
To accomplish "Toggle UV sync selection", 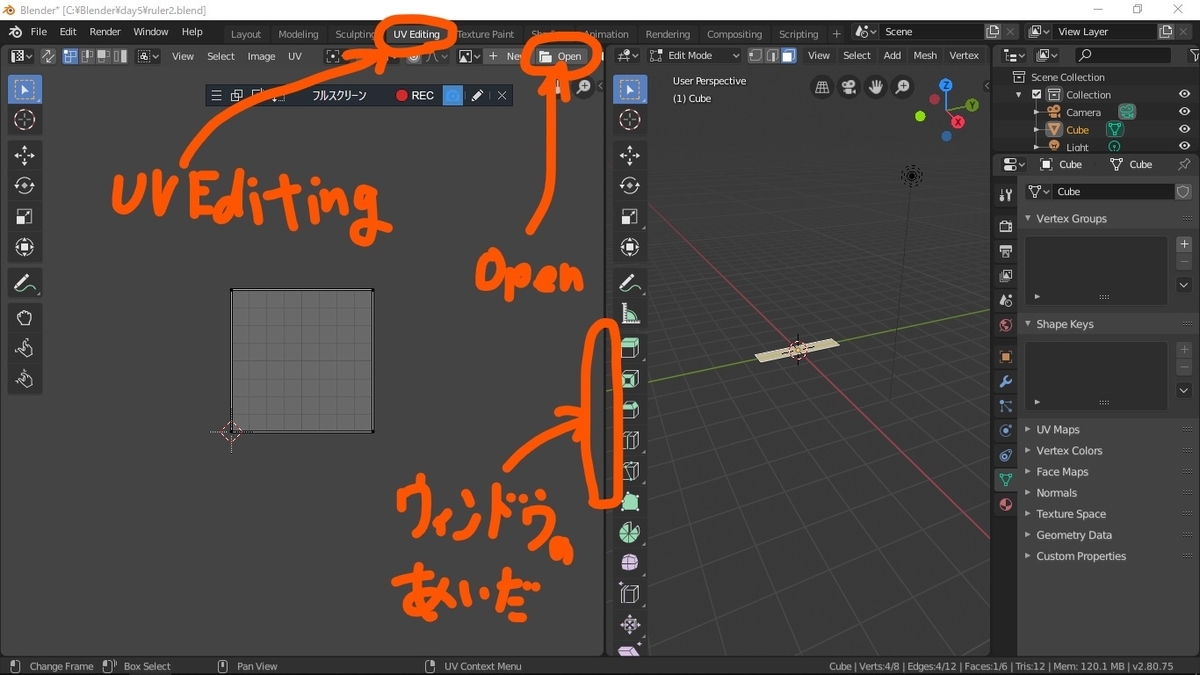I will [47, 57].
